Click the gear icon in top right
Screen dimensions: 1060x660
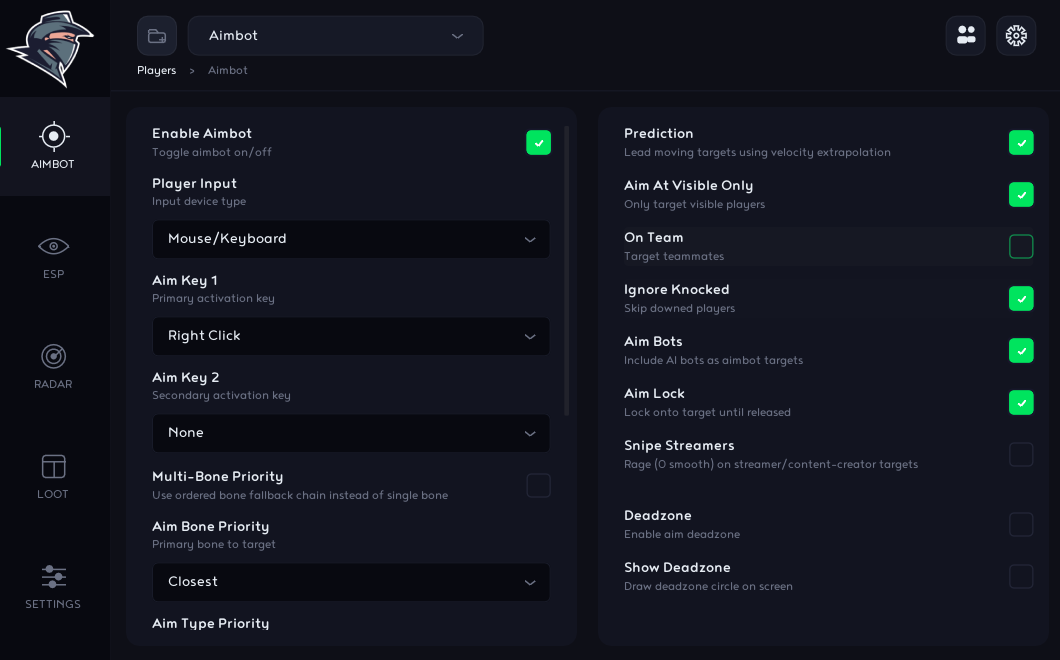tap(1016, 36)
